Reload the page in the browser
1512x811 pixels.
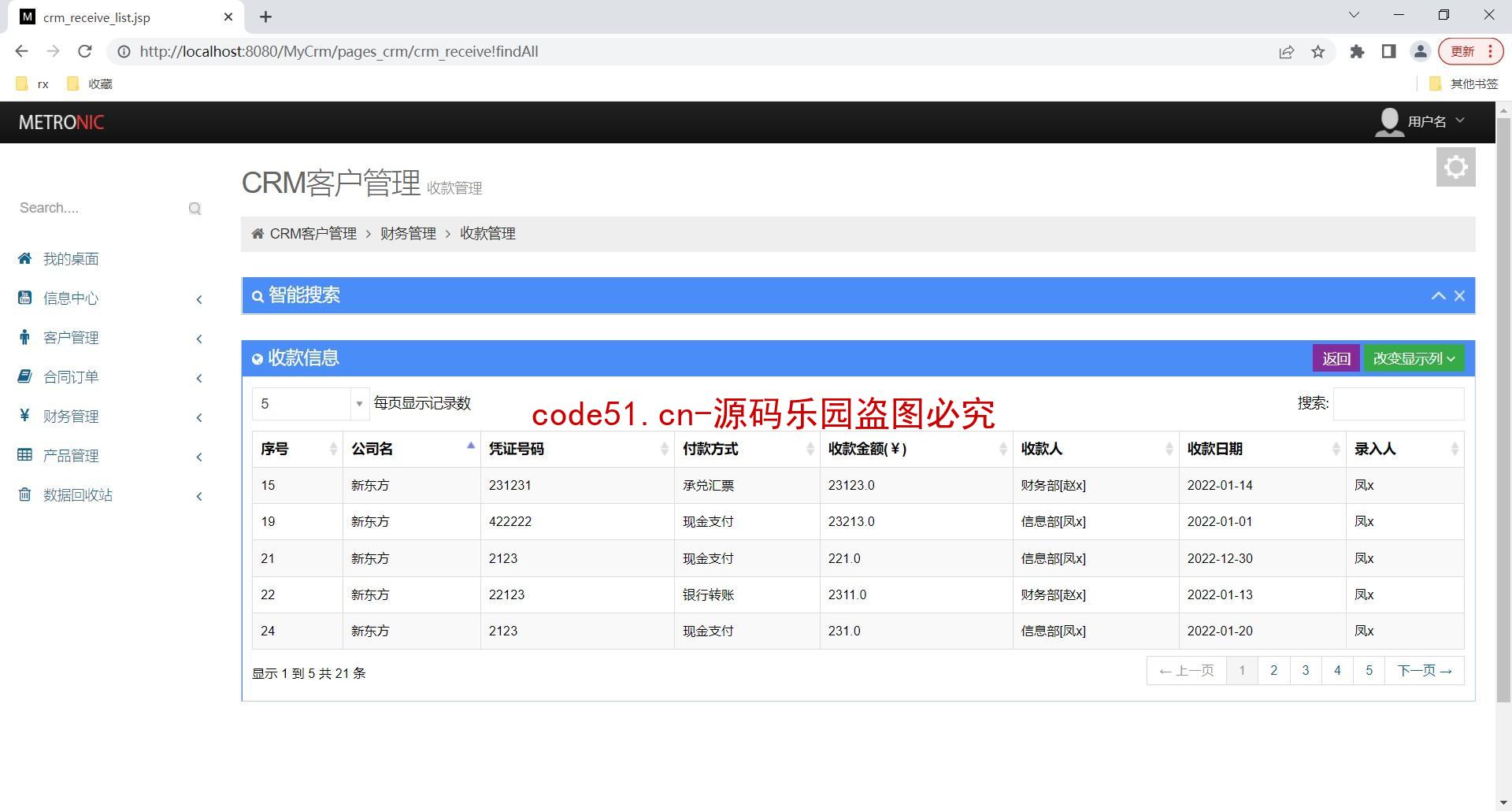pos(85,51)
